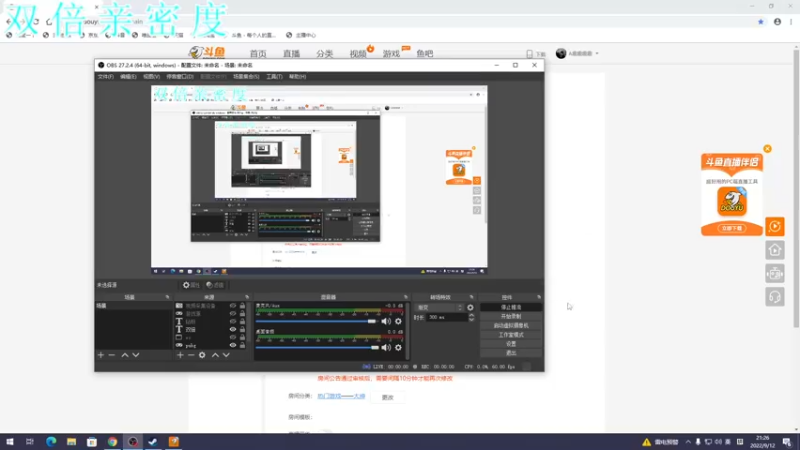Select the 场景 item in the scenes list
The image size is (800, 450).
[x=133, y=306]
